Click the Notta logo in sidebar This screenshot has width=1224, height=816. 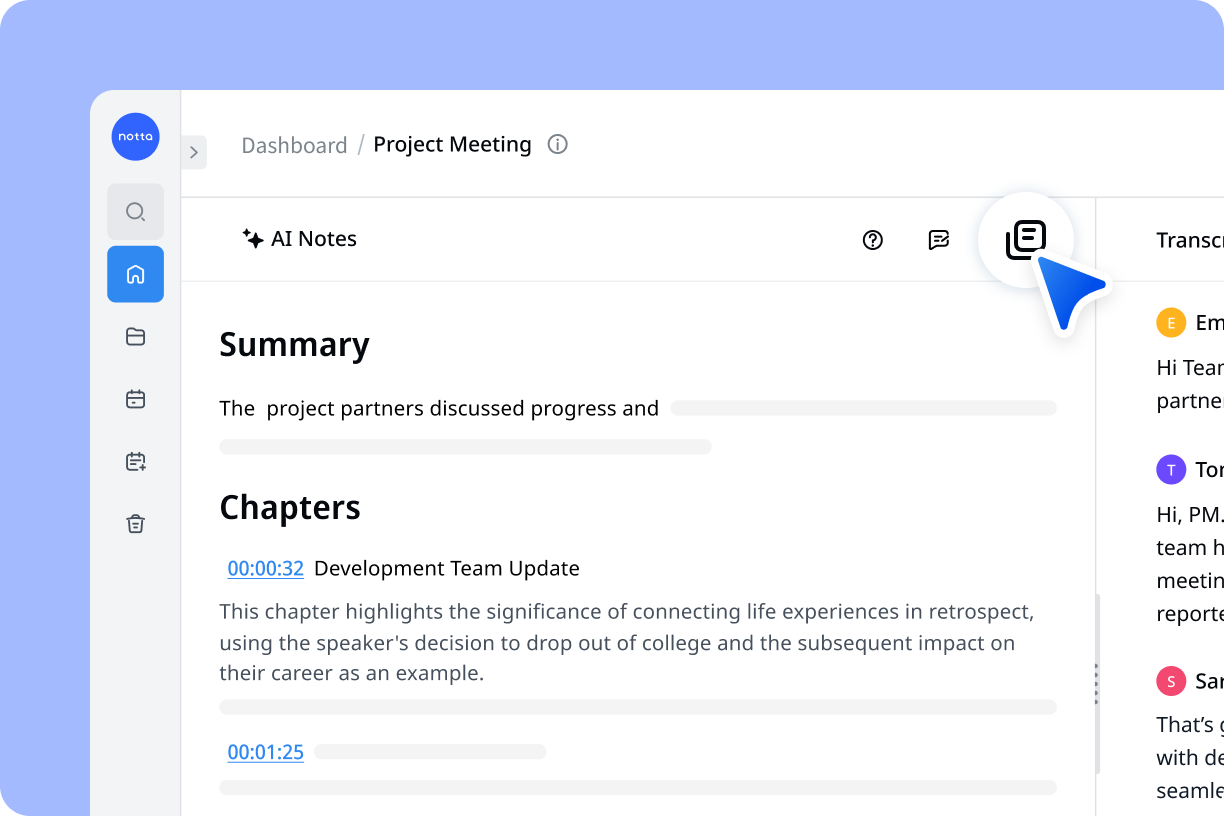tap(136, 137)
